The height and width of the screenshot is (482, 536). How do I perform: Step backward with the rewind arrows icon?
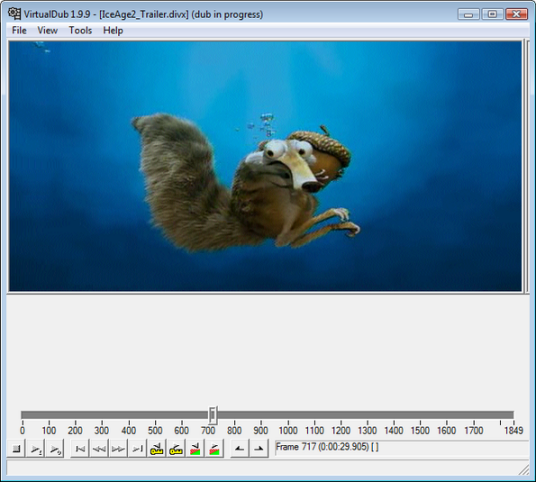tap(99, 448)
